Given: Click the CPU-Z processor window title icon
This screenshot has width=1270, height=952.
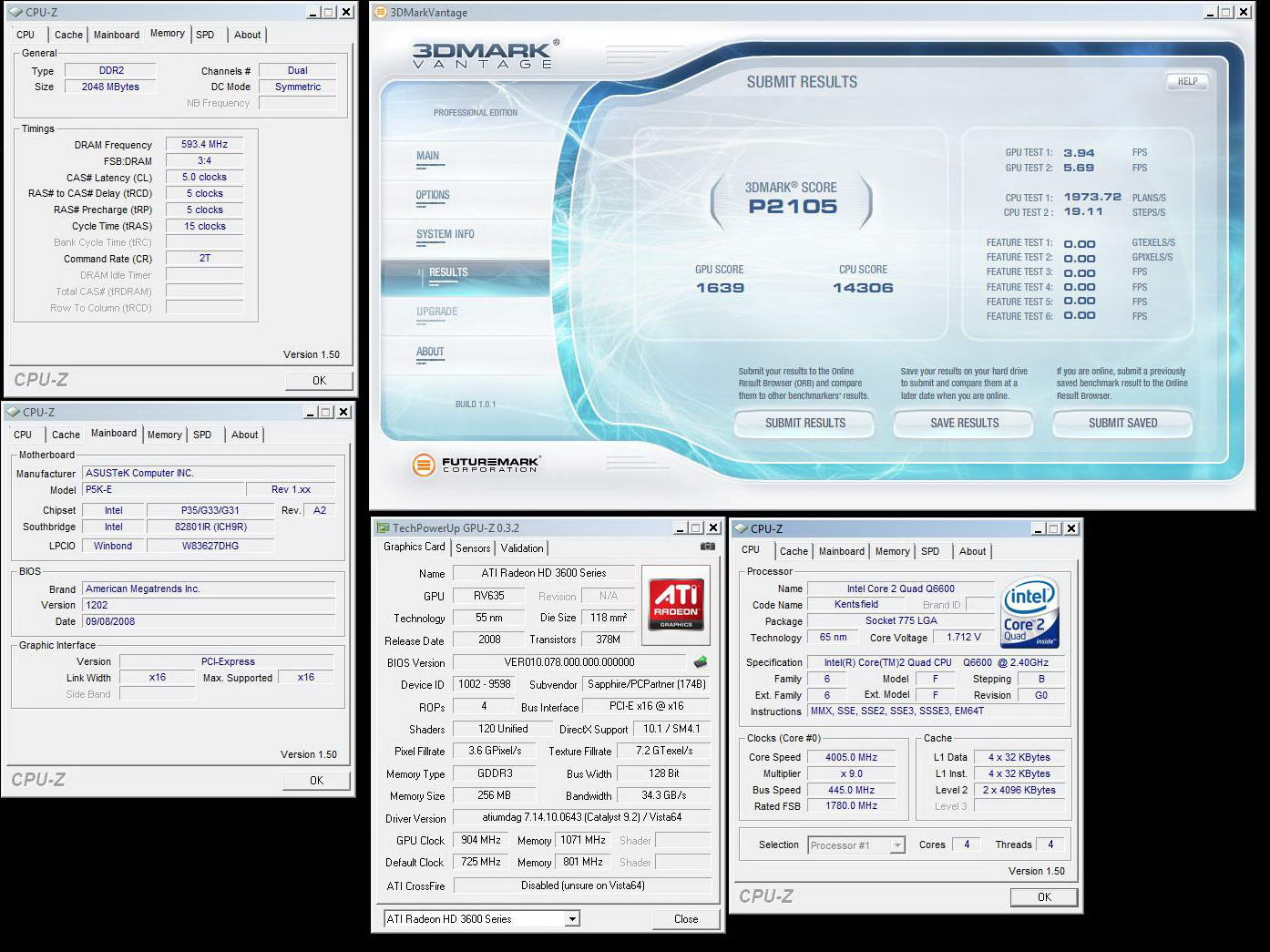Looking at the screenshot, I should (741, 528).
